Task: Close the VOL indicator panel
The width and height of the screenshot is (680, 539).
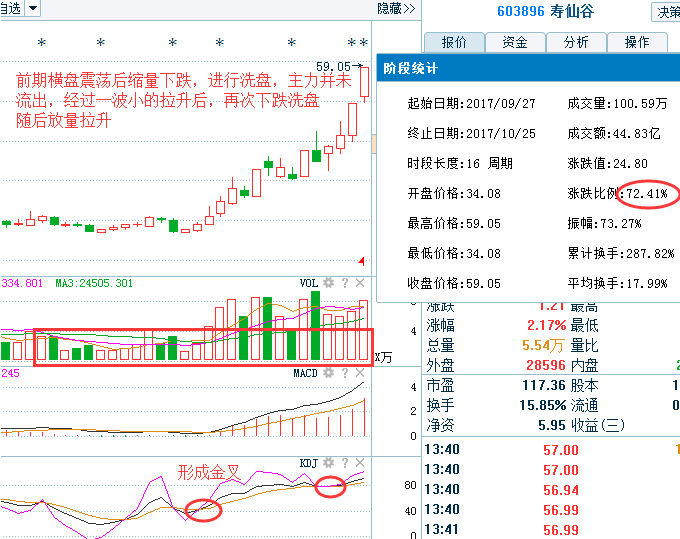Action: coord(360,283)
